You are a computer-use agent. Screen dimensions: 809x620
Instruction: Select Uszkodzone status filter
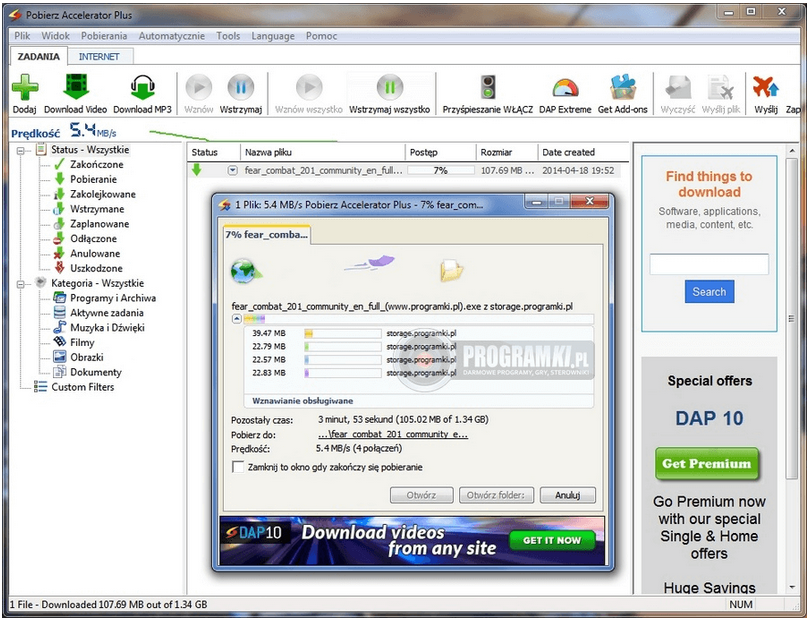pyautogui.click(x=96, y=269)
